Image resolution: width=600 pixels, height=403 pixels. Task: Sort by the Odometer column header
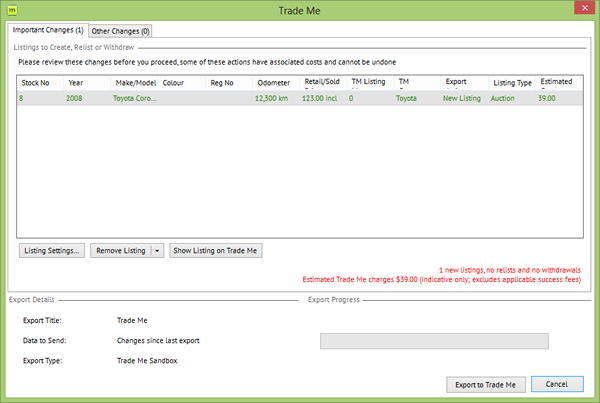[276, 83]
